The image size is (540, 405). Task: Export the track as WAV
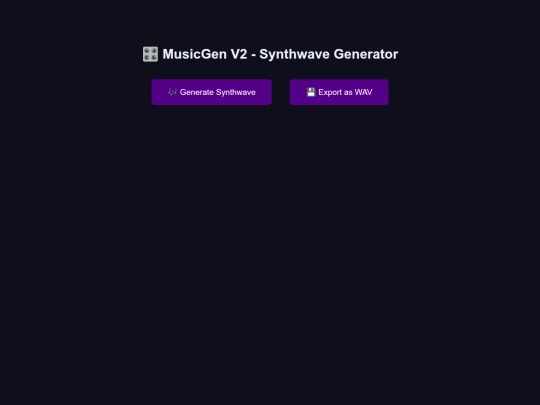point(339,92)
